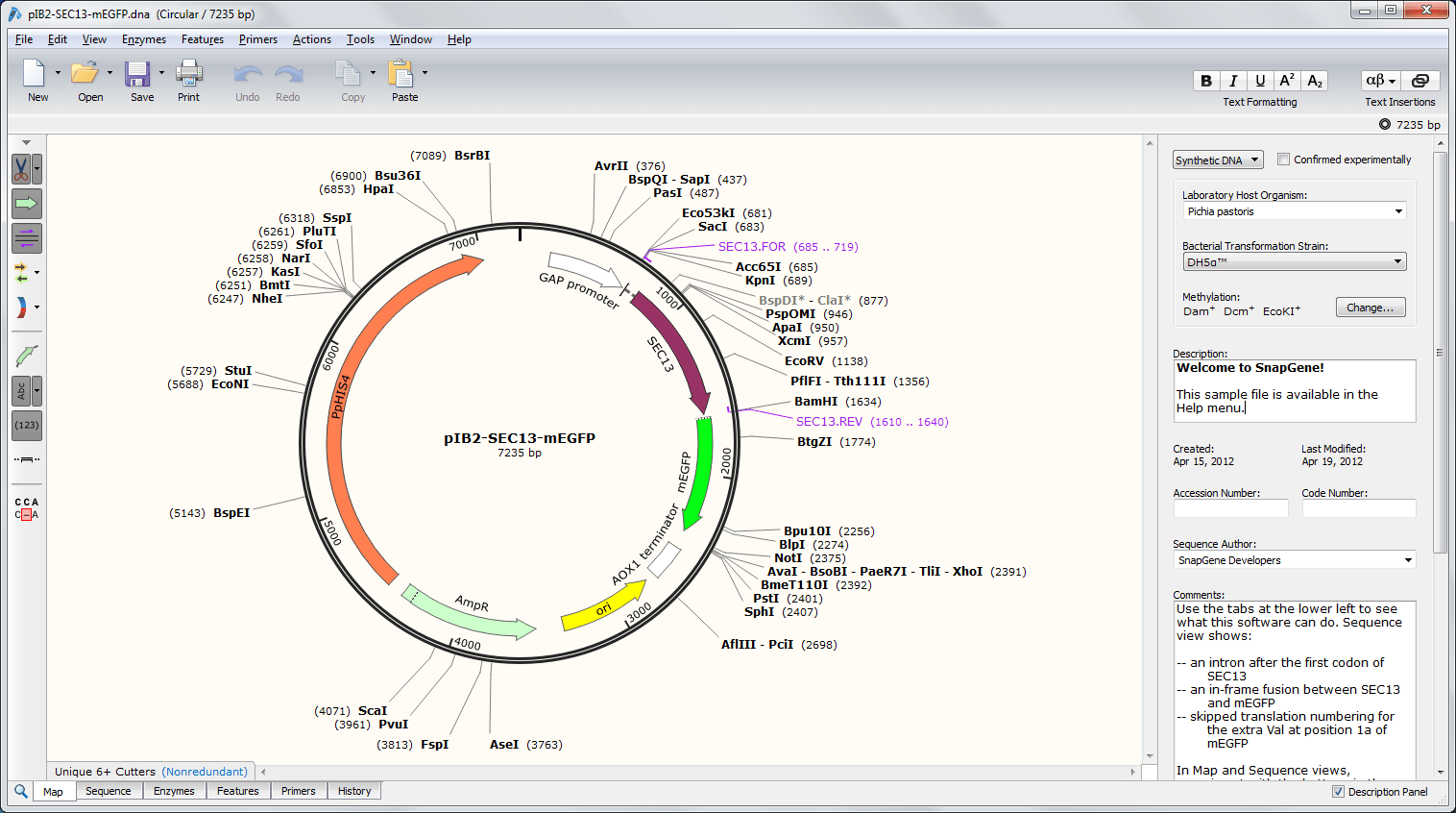The height and width of the screenshot is (813, 1456).
Task: Open the αβ text insertions dropdown
Action: pyautogui.click(x=1381, y=81)
